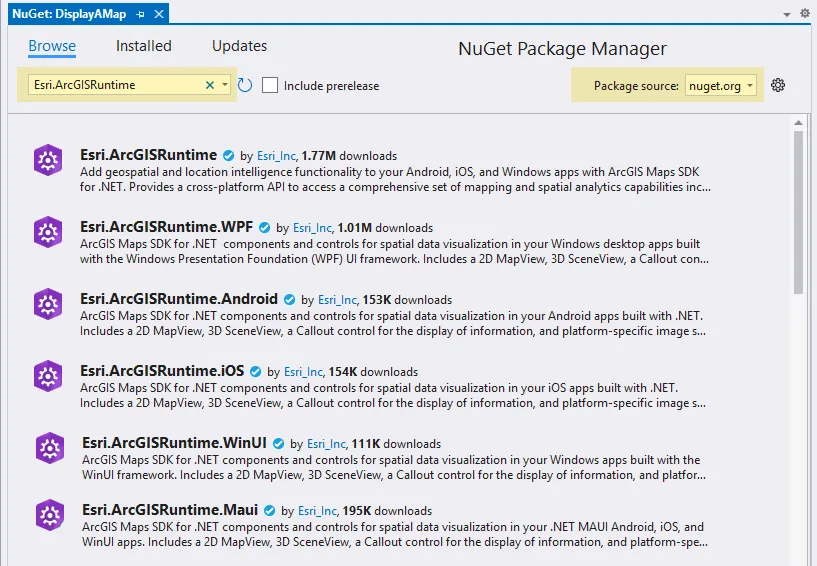Open Esri_Inc link for Esri.ArcGISRuntime.iOS
This screenshot has width=817, height=566.
point(304,372)
